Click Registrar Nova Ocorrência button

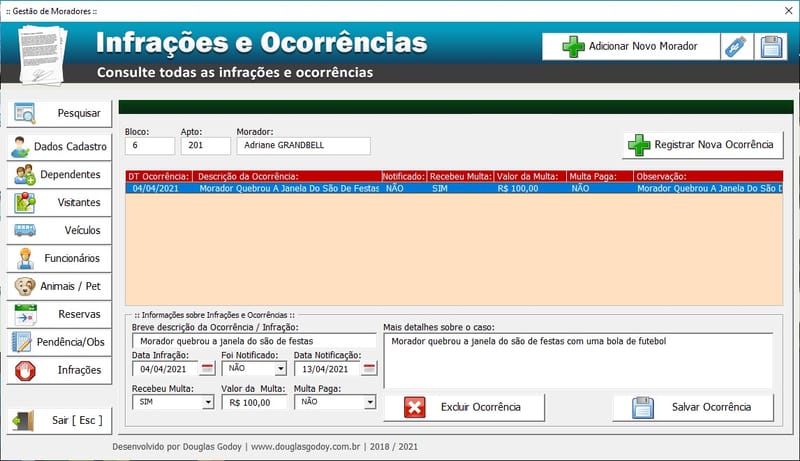tap(702, 145)
